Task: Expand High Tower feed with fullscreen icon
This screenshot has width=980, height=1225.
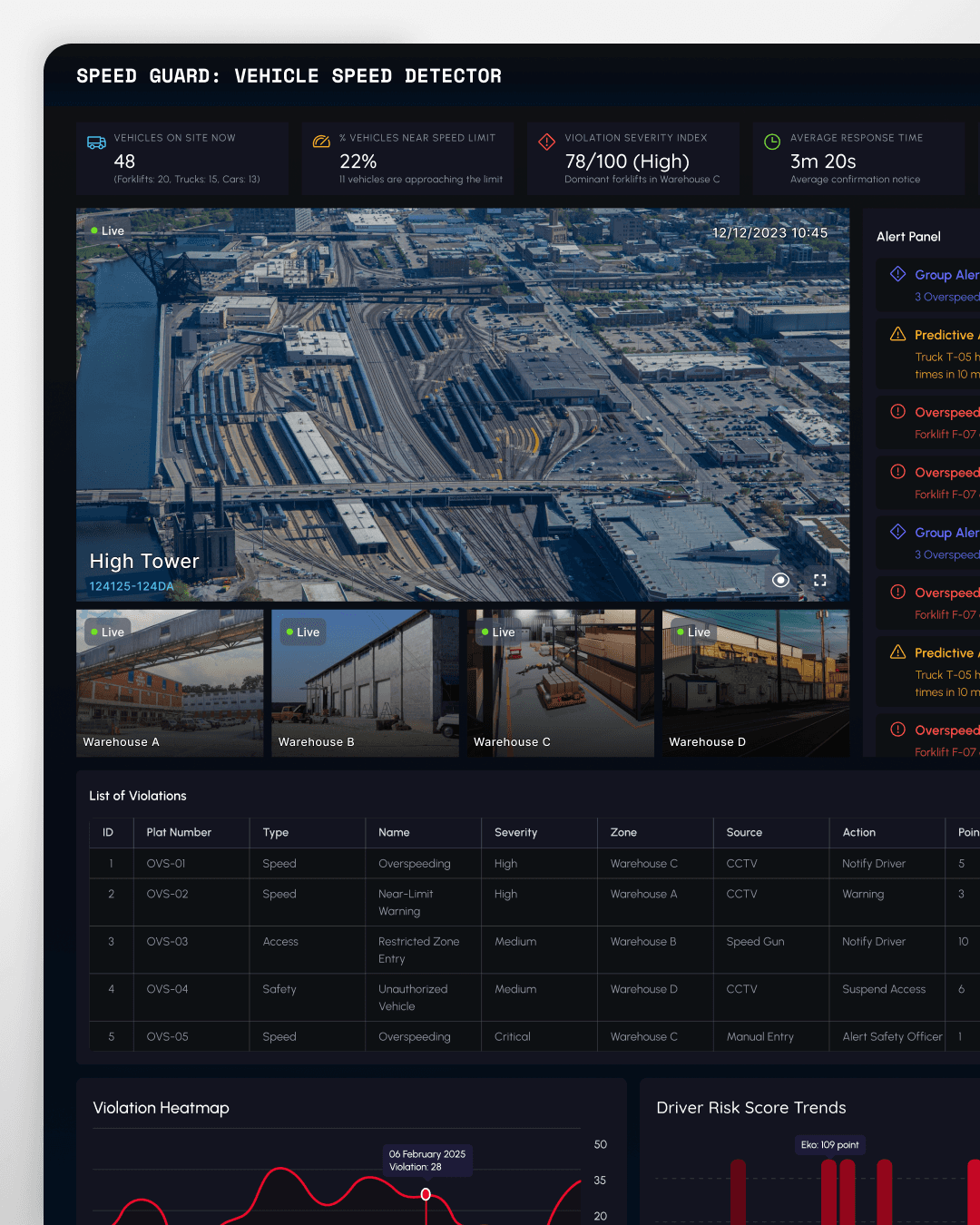Action: click(x=820, y=580)
